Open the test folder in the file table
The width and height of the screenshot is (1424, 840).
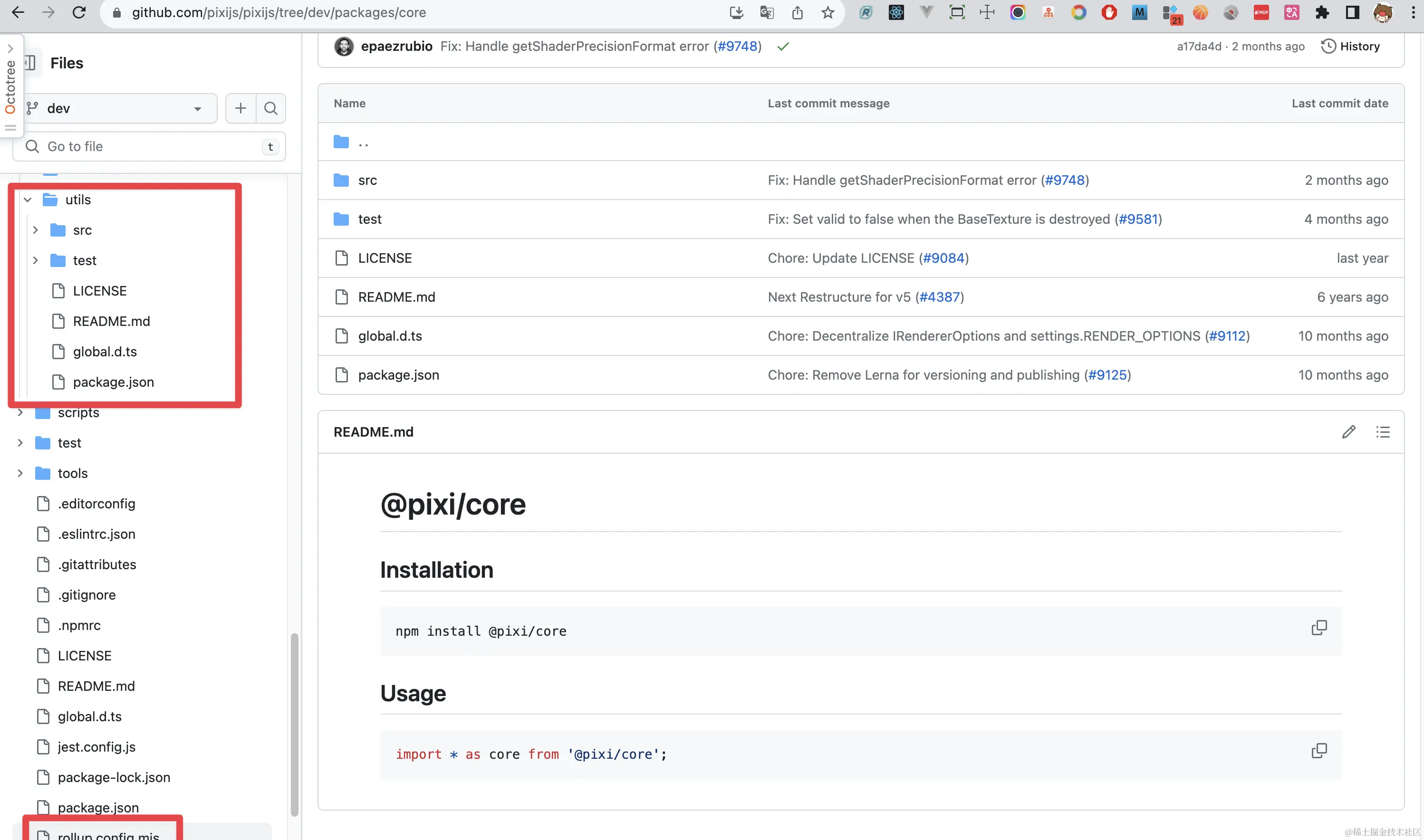pyautogui.click(x=370, y=219)
